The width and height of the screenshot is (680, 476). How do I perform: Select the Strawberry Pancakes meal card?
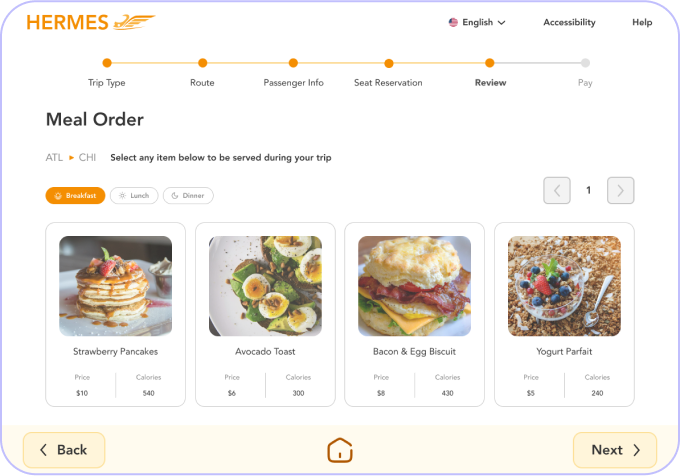click(115, 315)
